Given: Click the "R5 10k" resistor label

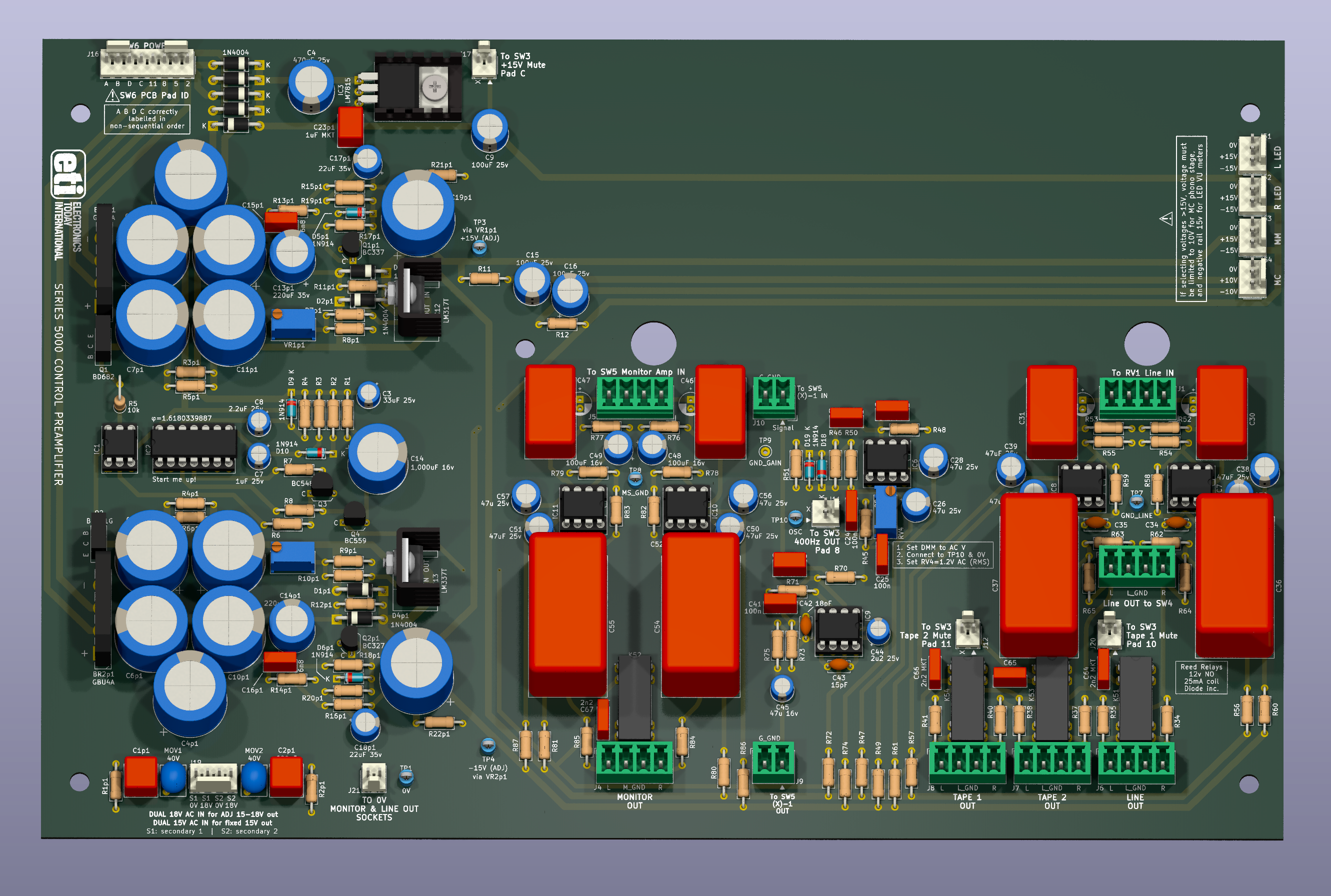Looking at the screenshot, I should tap(133, 407).
